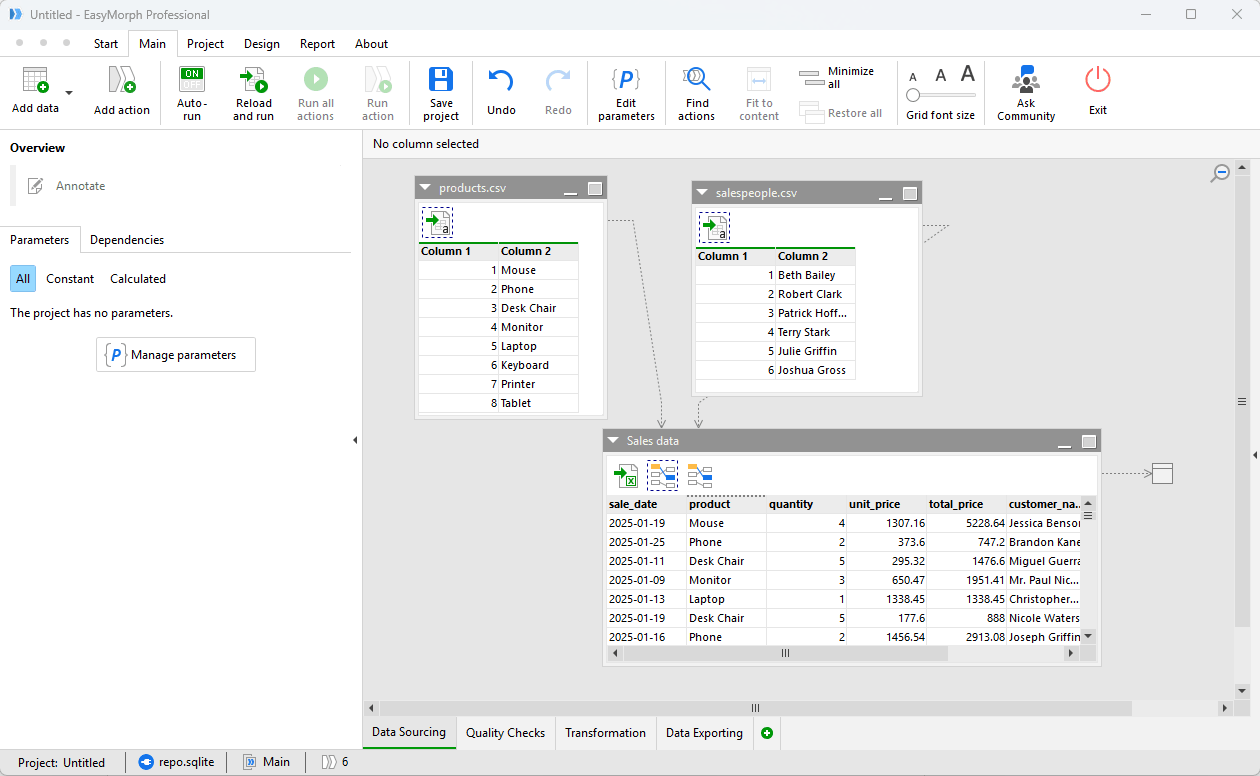Click the Add action icon
Viewport: 1260px width, 776px height.
(x=122, y=80)
